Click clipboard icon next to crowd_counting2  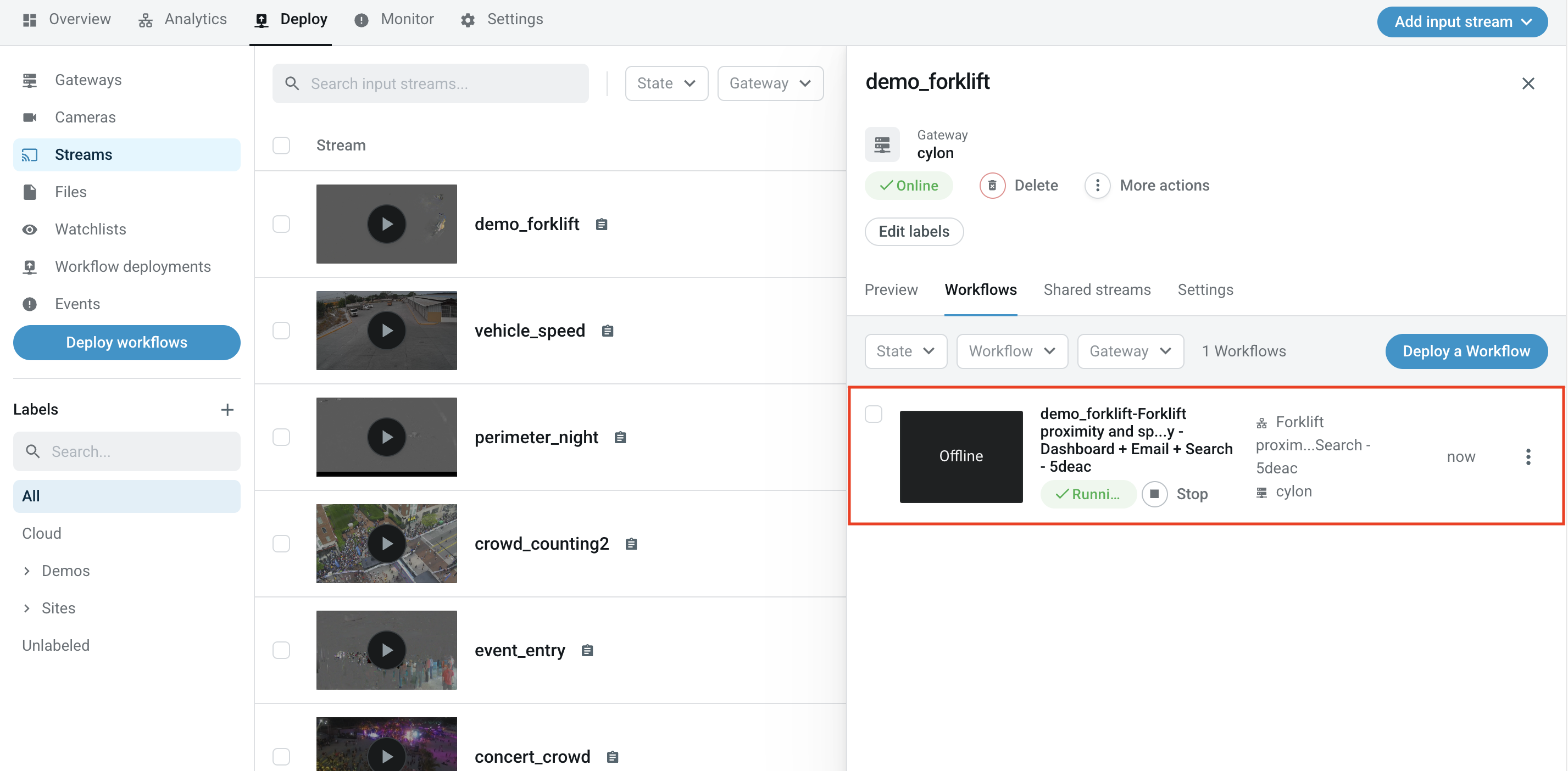click(x=631, y=544)
